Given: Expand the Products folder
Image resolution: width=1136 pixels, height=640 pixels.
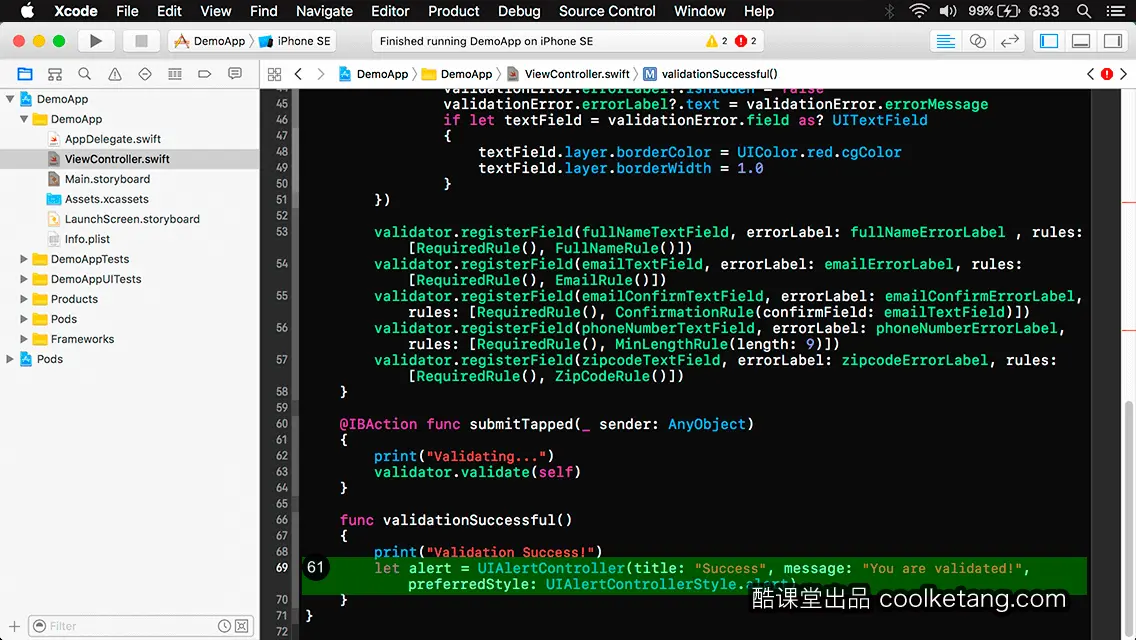Looking at the screenshot, I should click(x=24, y=299).
